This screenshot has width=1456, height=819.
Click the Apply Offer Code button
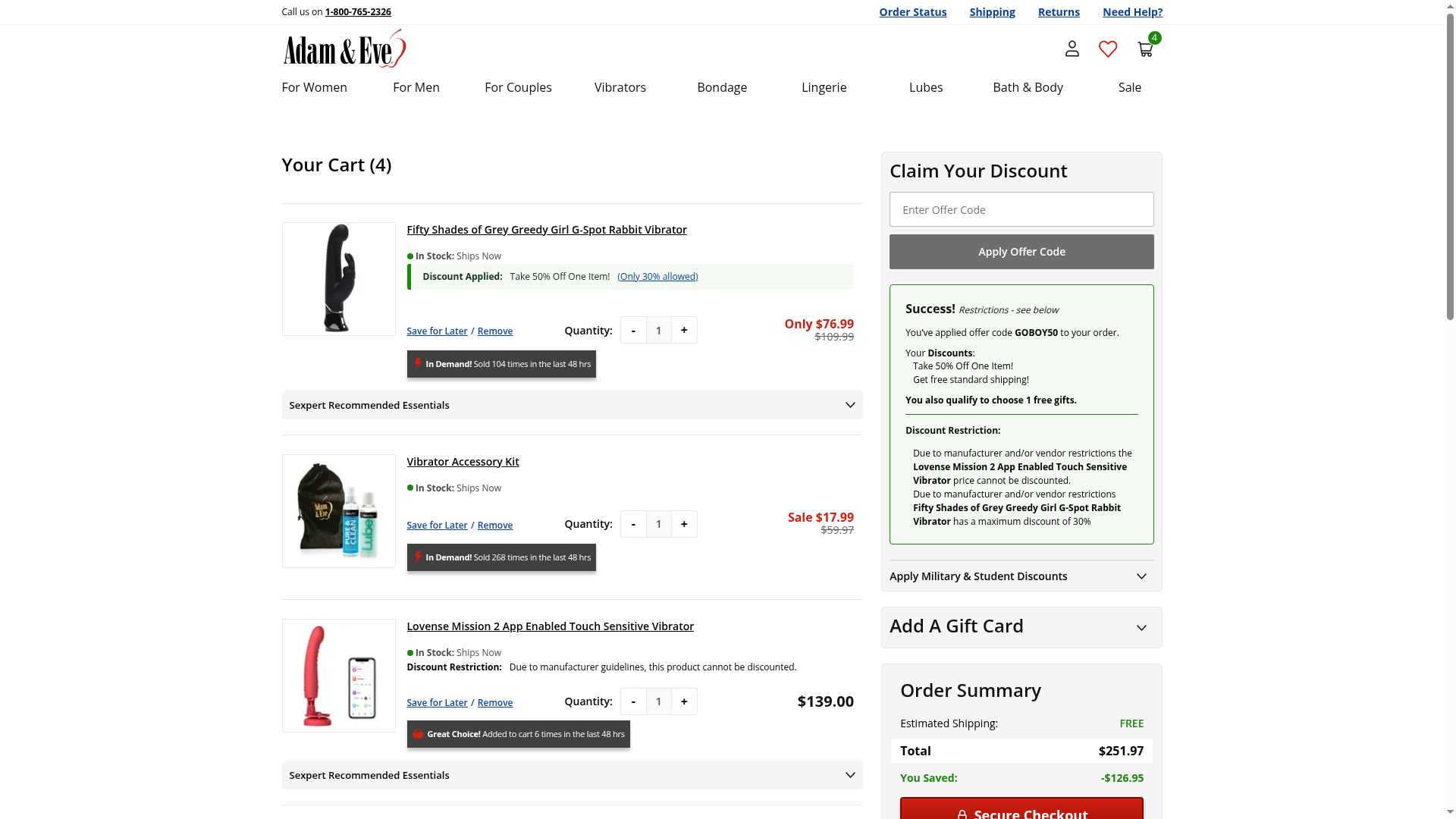(x=1021, y=252)
